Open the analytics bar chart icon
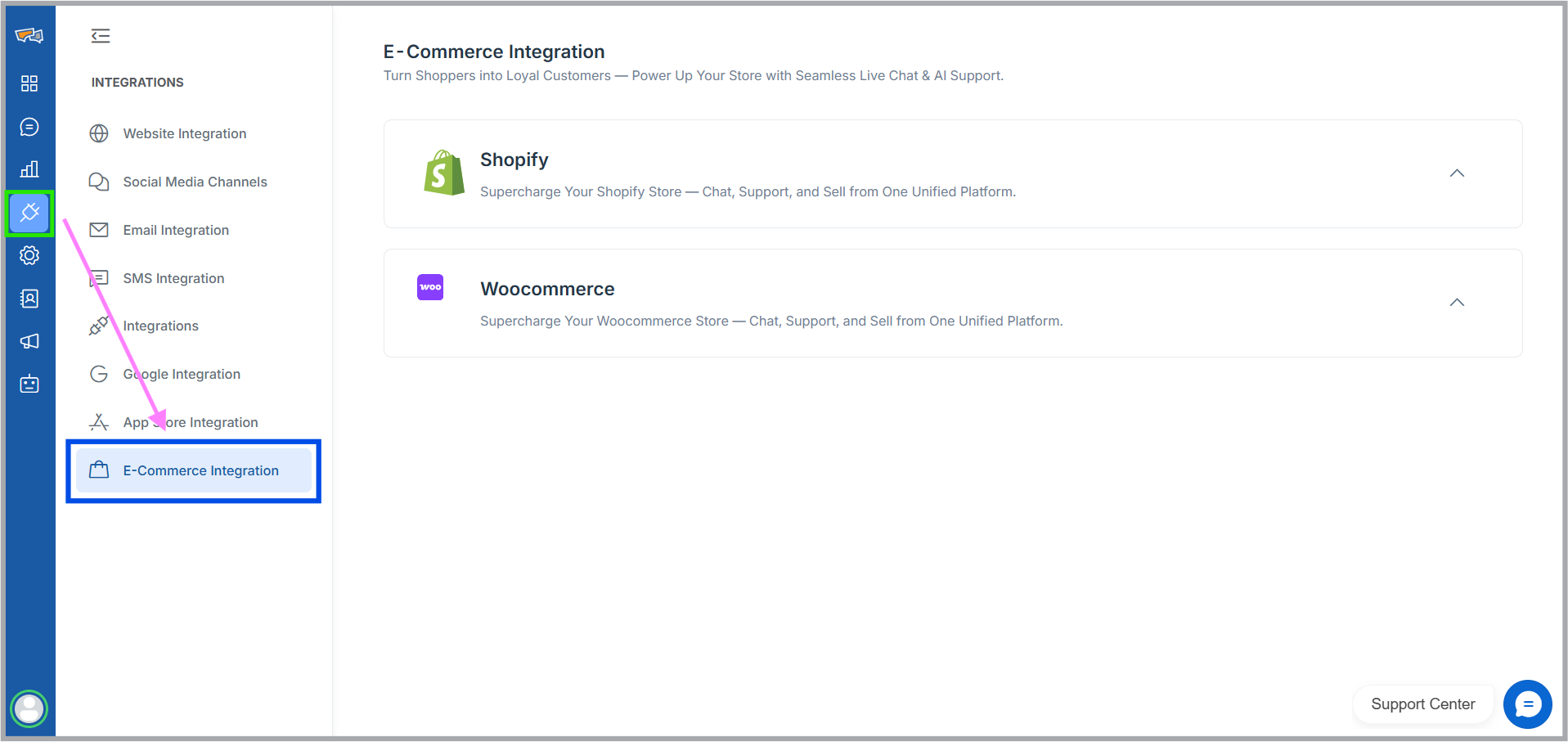This screenshot has width=1568, height=742. (29, 169)
